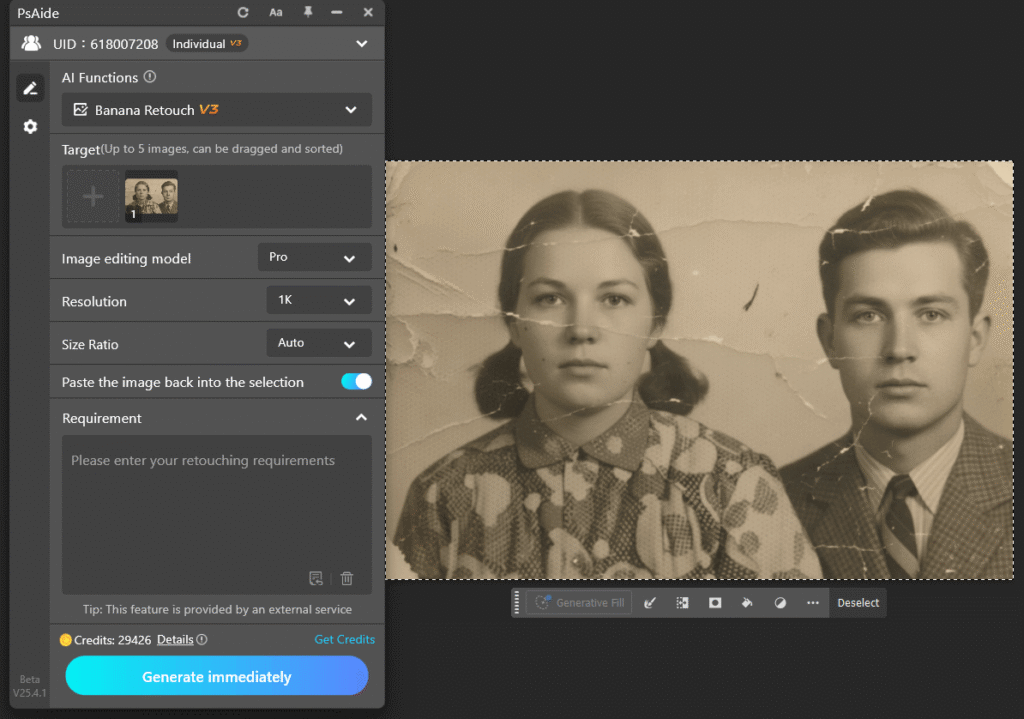The height and width of the screenshot is (719, 1024).
Task: Collapse the Requirement section
Action: pos(362,418)
